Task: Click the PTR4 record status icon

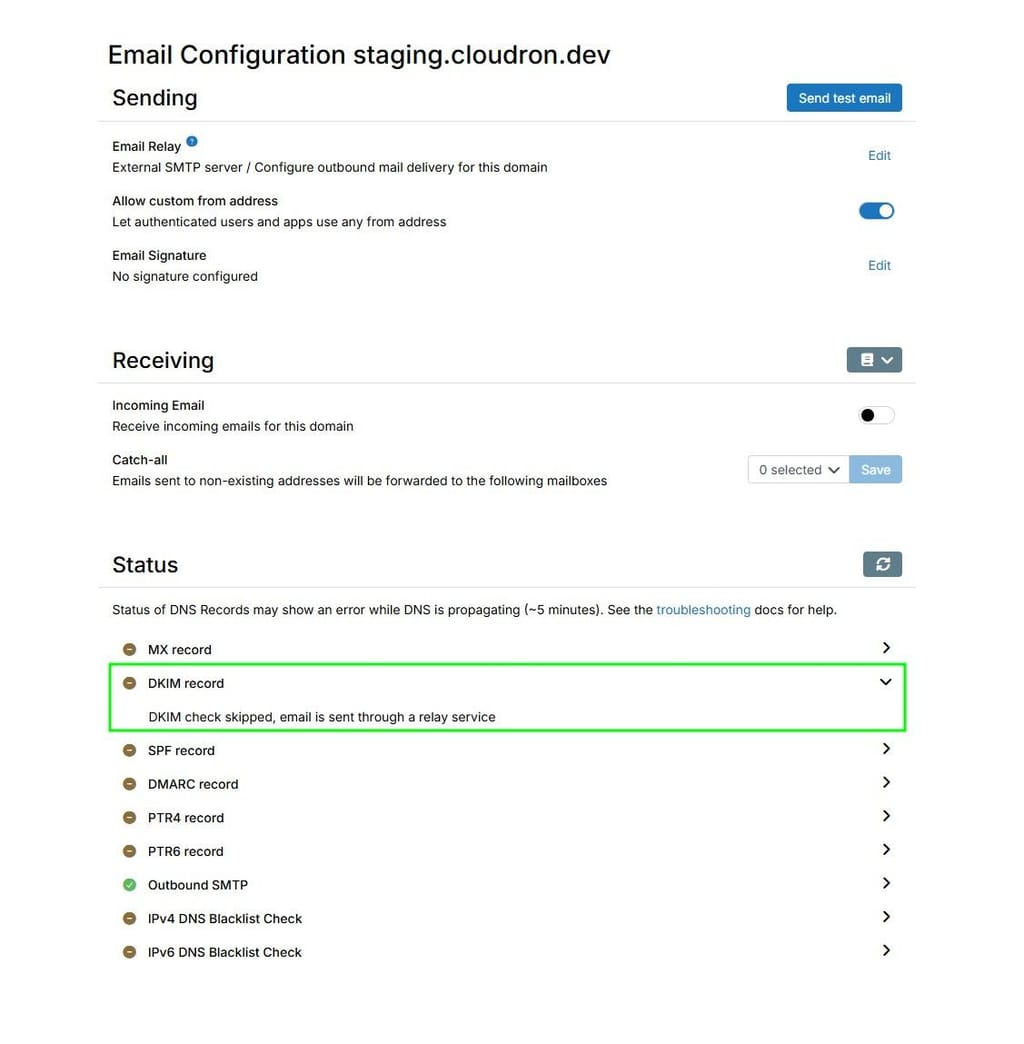Action: [x=129, y=818]
